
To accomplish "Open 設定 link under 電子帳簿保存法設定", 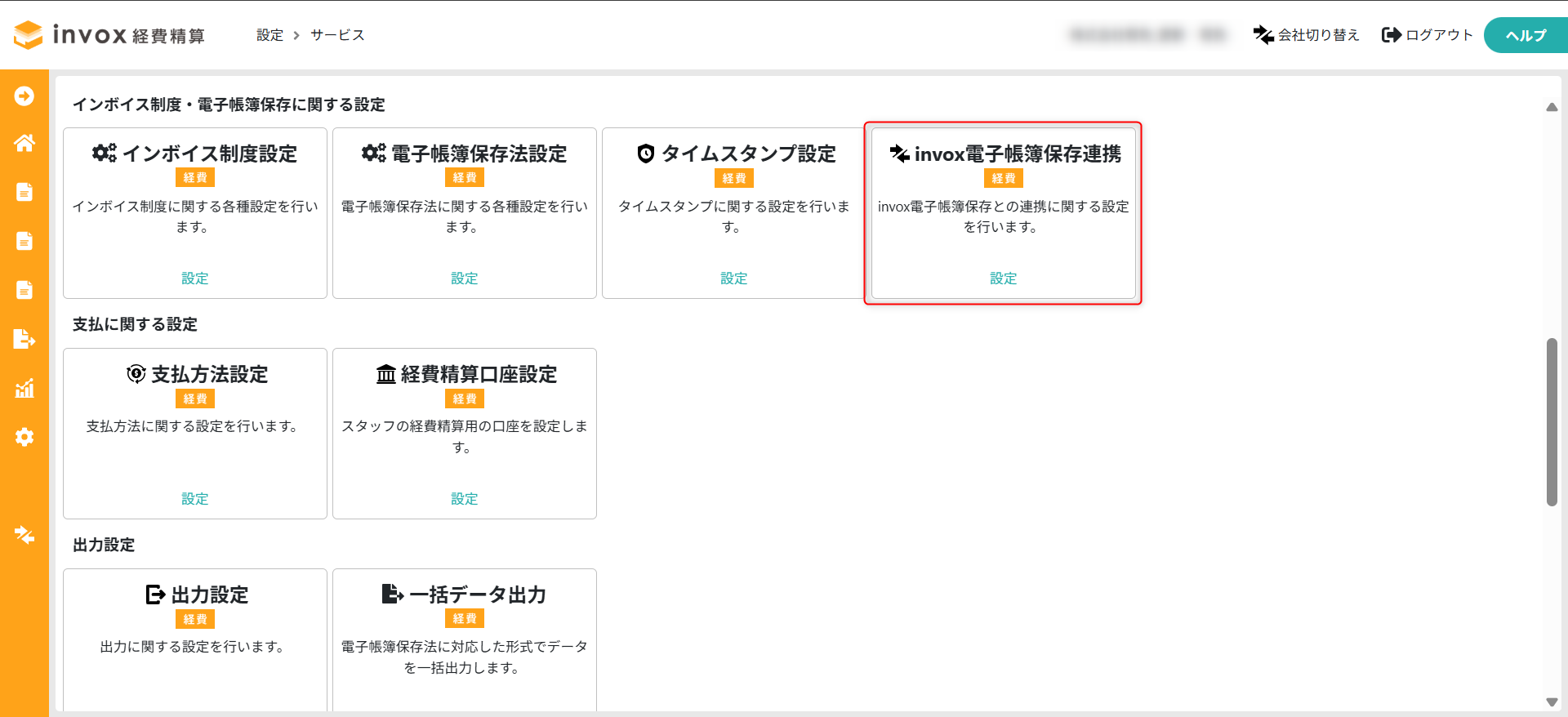I will 465,278.
